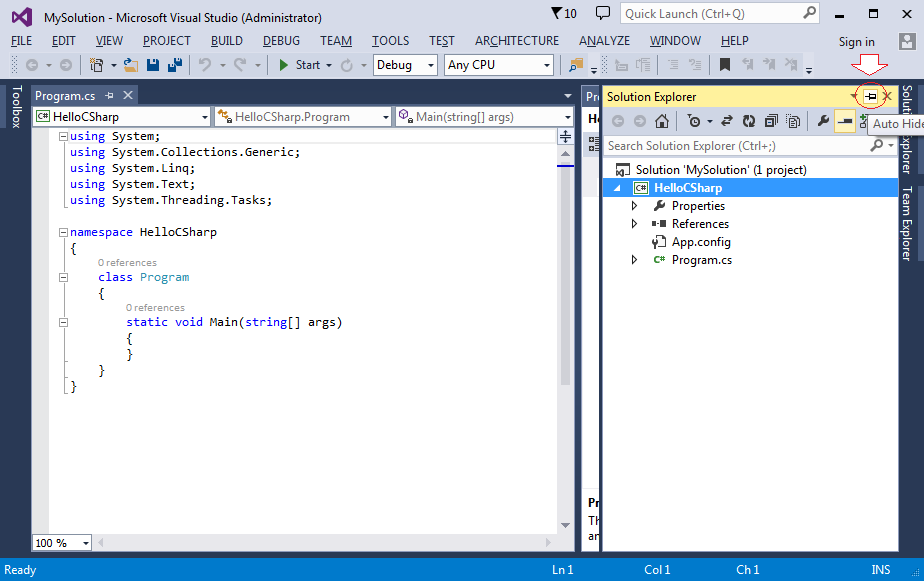
Task: Click the Navigate Forward toolbar icon
Action: coord(66,65)
